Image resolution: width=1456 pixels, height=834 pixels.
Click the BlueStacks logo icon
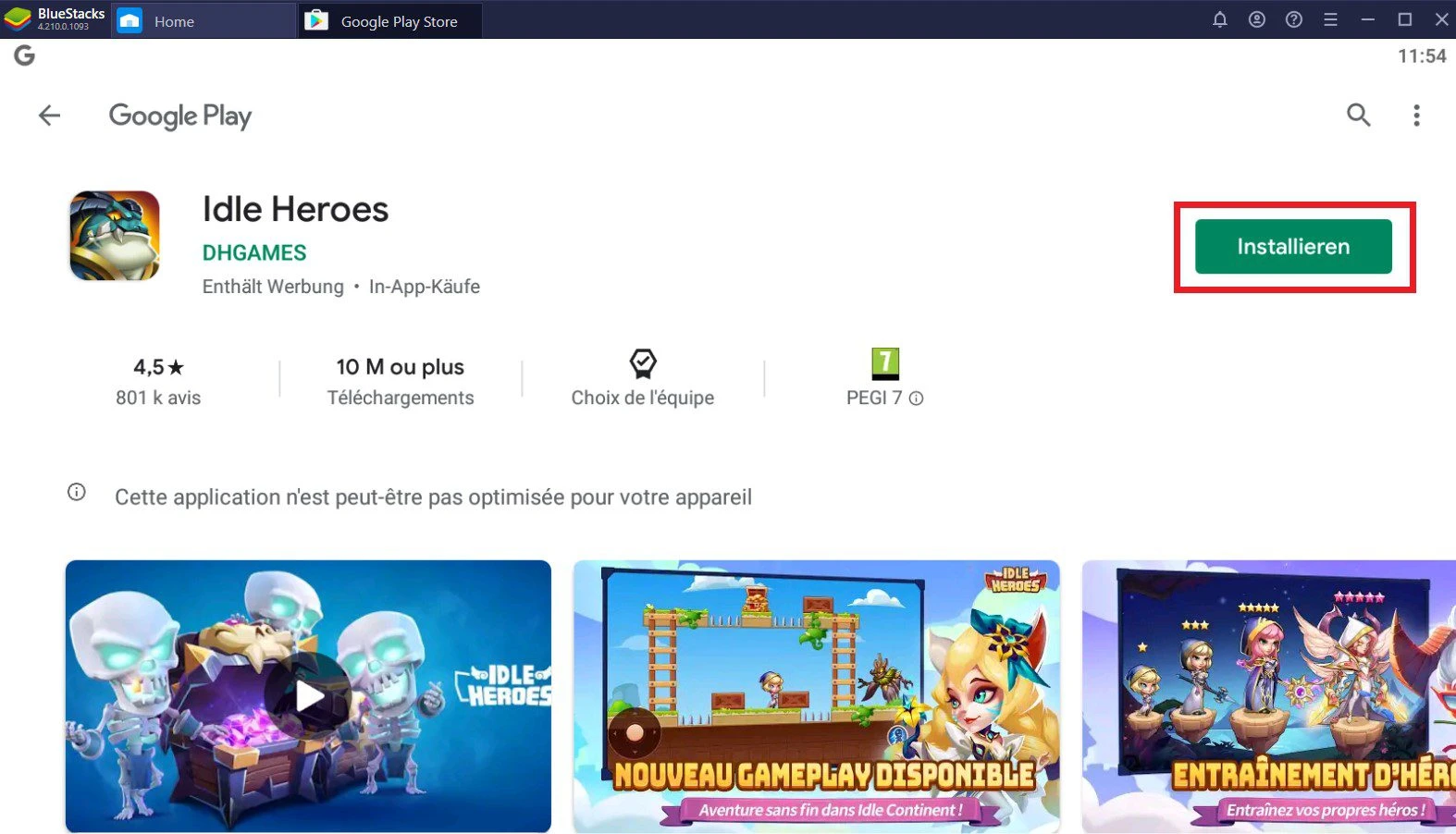pyautogui.click(x=18, y=19)
